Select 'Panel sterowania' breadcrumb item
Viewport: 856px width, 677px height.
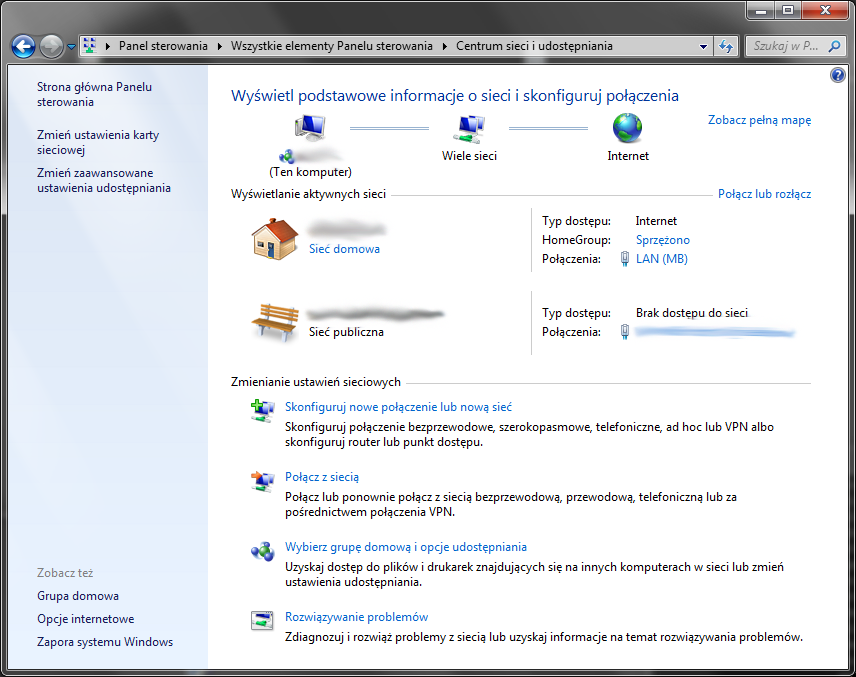tap(163, 46)
